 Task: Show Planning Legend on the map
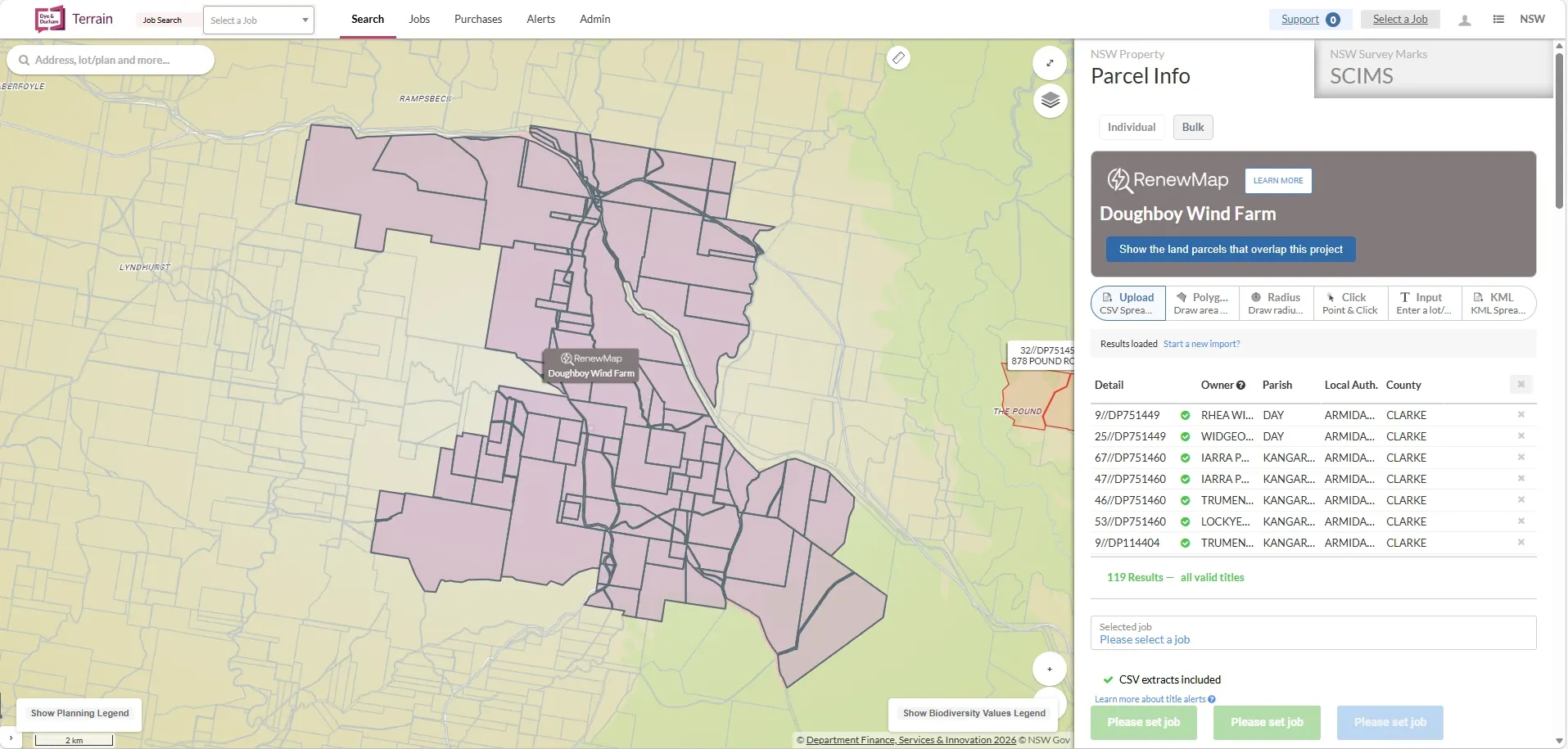pyautogui.click(x=80, y=714)
